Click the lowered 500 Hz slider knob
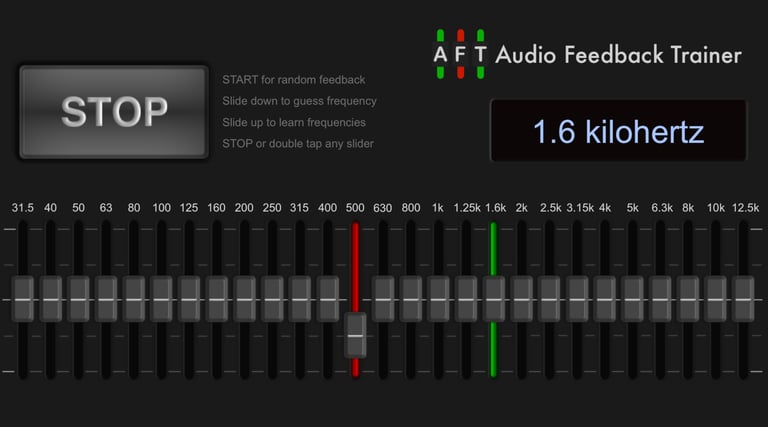This screenshot has width=768, height=427. [355, 335]
